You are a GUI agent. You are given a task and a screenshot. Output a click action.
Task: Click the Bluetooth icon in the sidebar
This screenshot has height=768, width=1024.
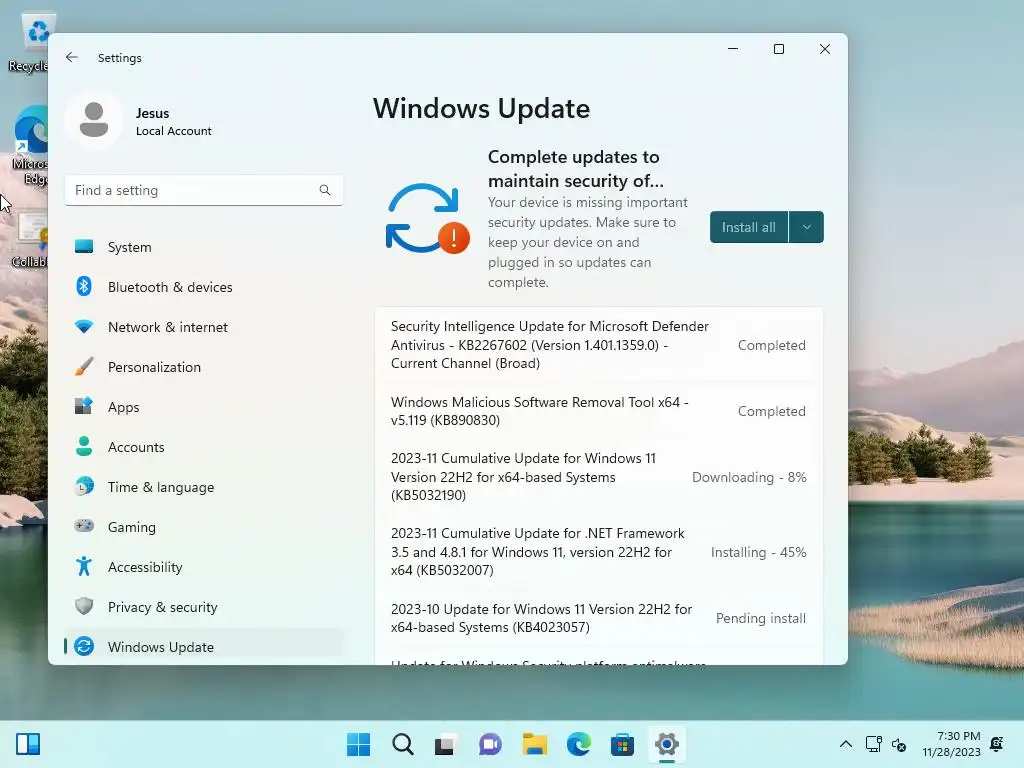84,286
